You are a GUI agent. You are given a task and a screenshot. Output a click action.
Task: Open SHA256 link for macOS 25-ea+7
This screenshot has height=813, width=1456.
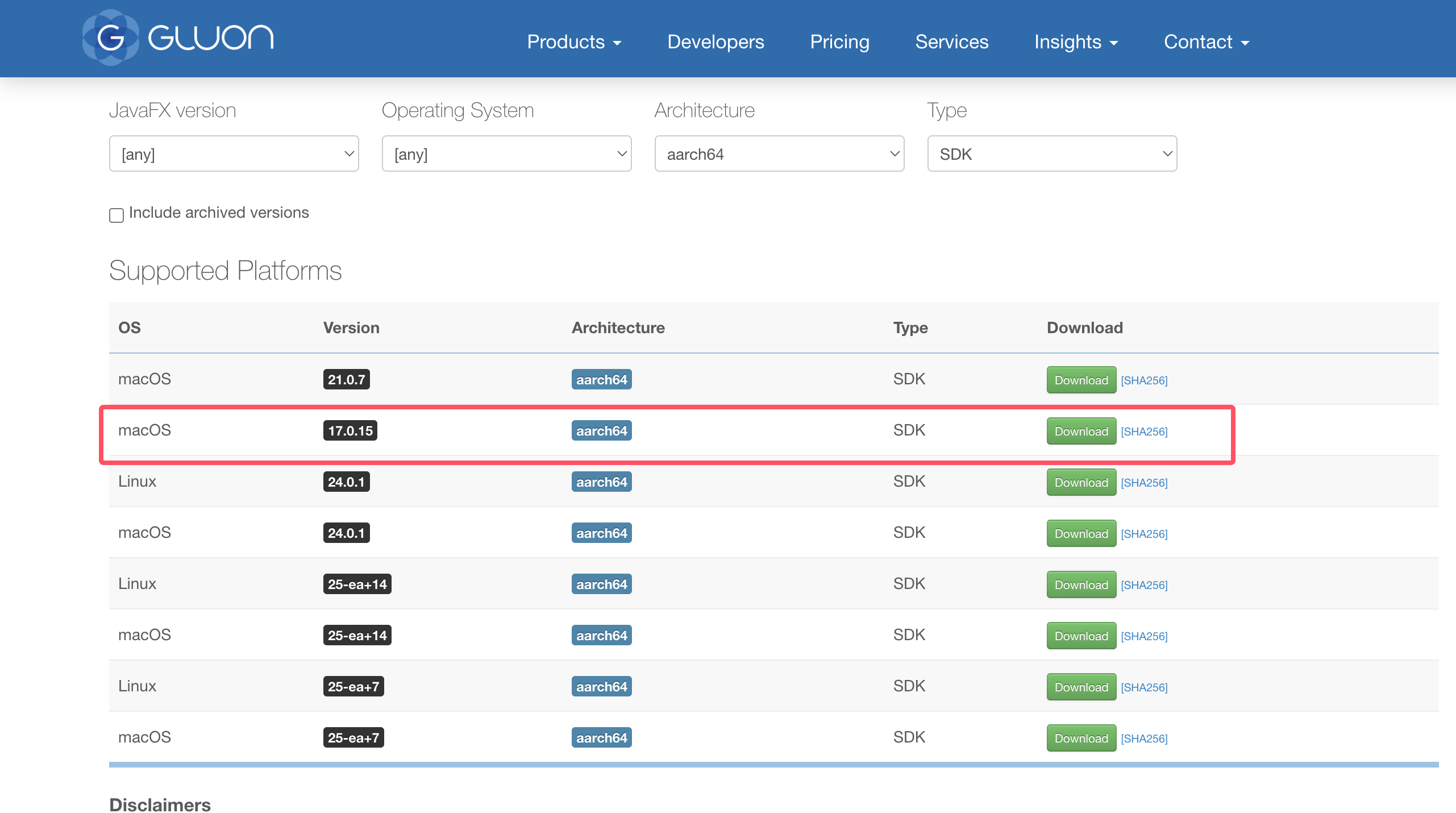[1143, 739]
